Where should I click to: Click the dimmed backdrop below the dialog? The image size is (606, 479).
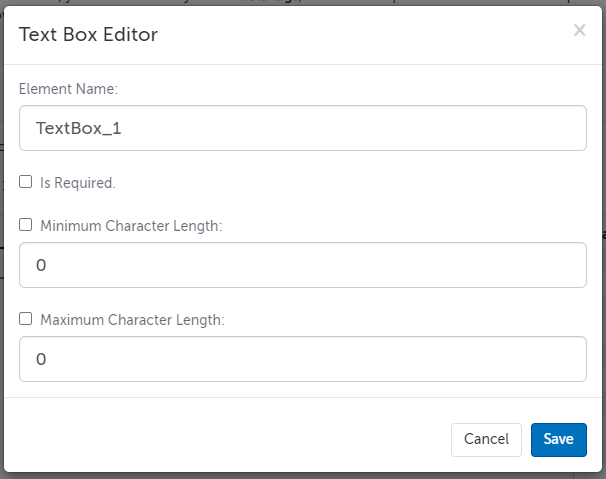(300, 474)
